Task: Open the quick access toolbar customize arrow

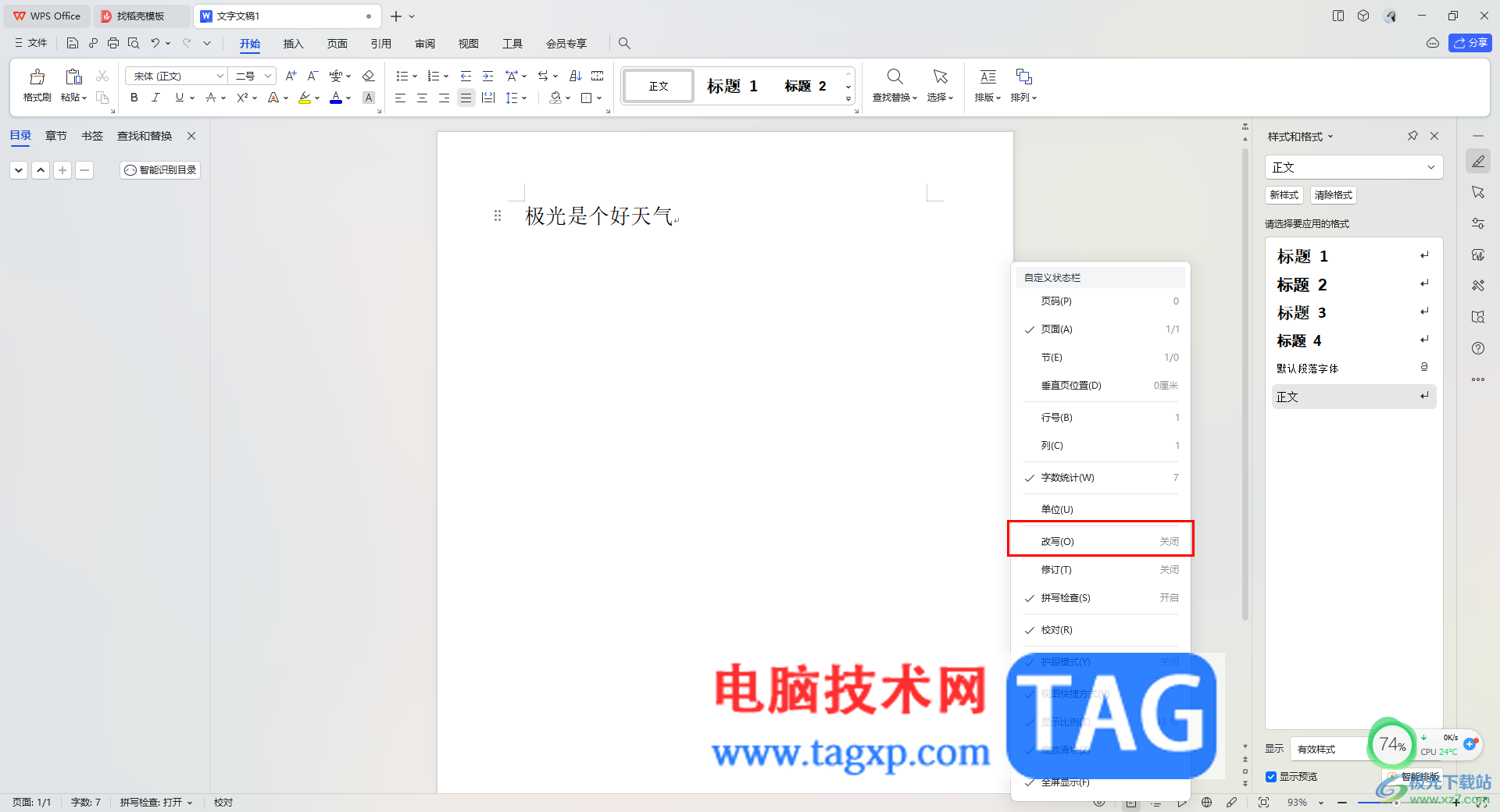Action: click(207, 43)
